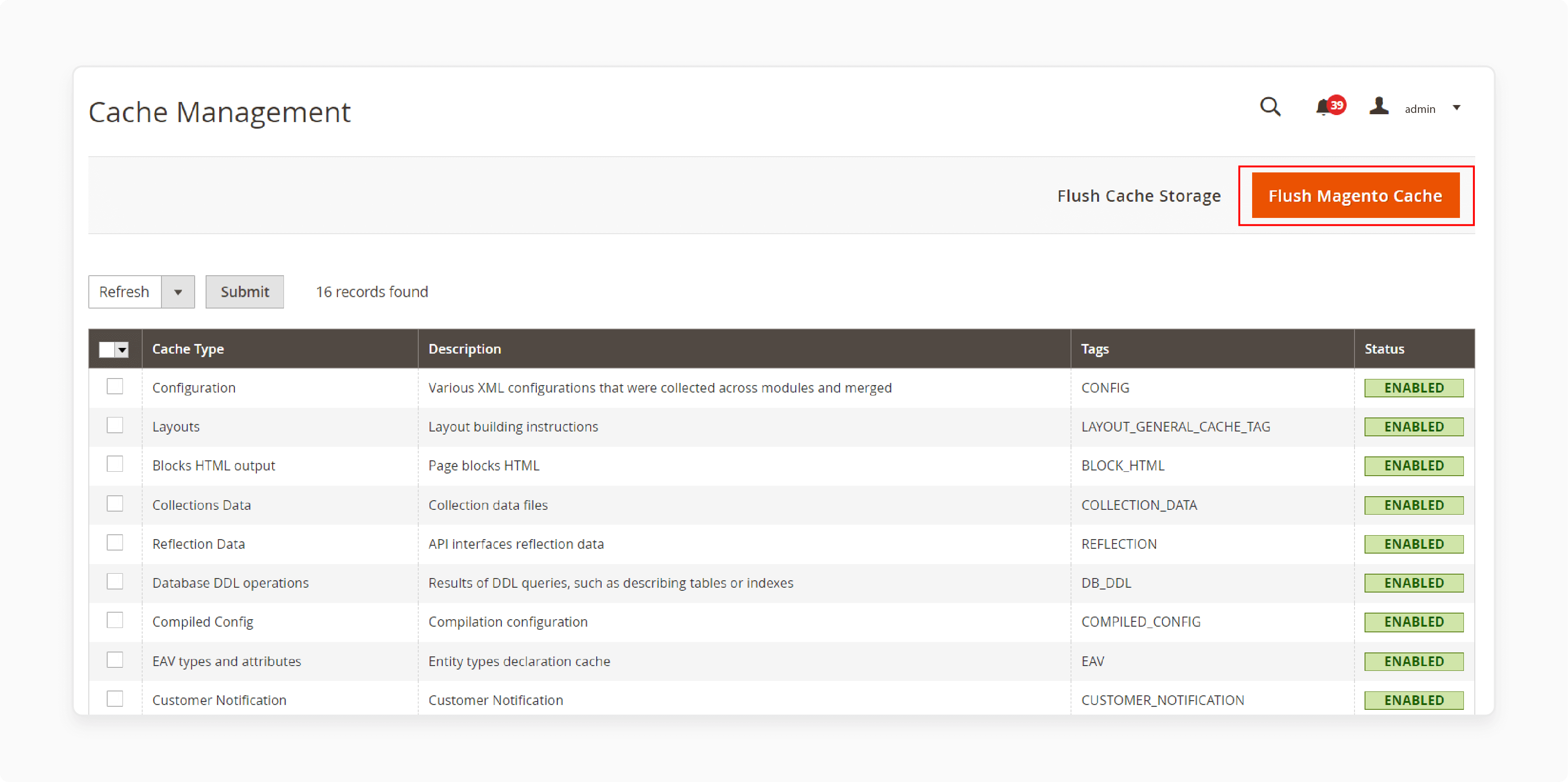Click the search icon in toolbar
Viewport: 1568px width, 782px height.
(x=1270, y=108)
